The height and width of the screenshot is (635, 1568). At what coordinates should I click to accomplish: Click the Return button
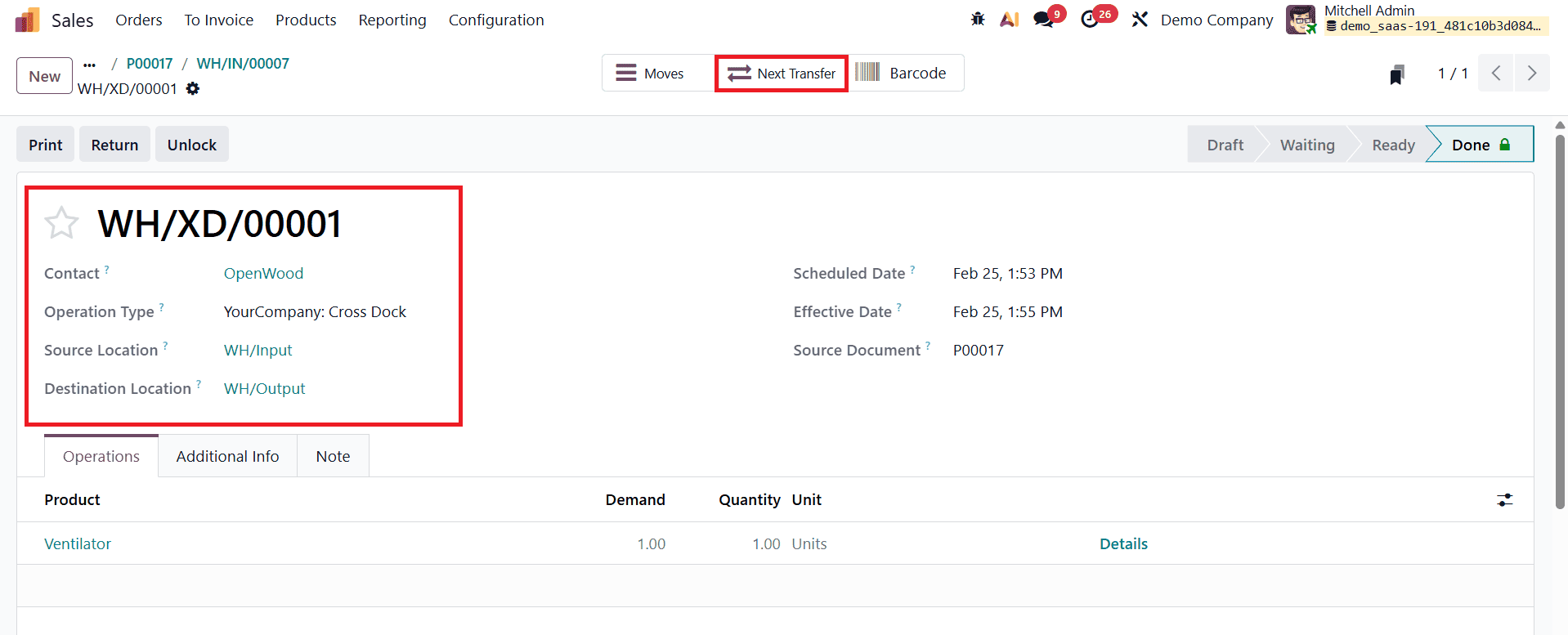(x=114, y=145)
